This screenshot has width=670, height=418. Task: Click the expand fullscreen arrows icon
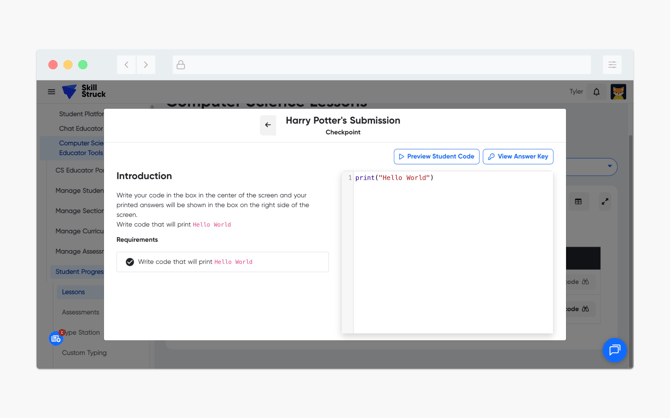pos(605,201)
